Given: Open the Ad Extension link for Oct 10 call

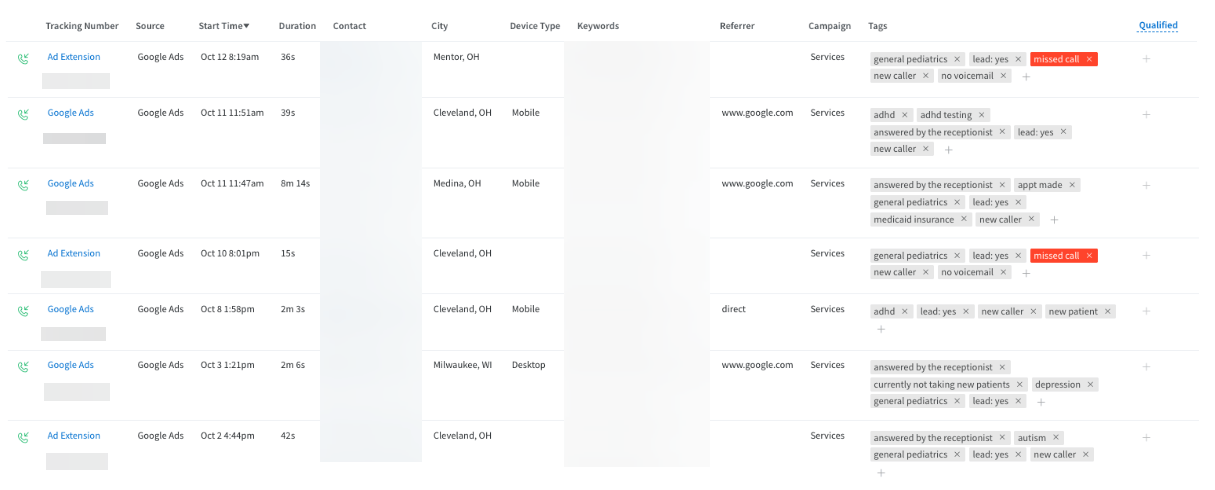Looking at the screenshot, I should point(74,254).
